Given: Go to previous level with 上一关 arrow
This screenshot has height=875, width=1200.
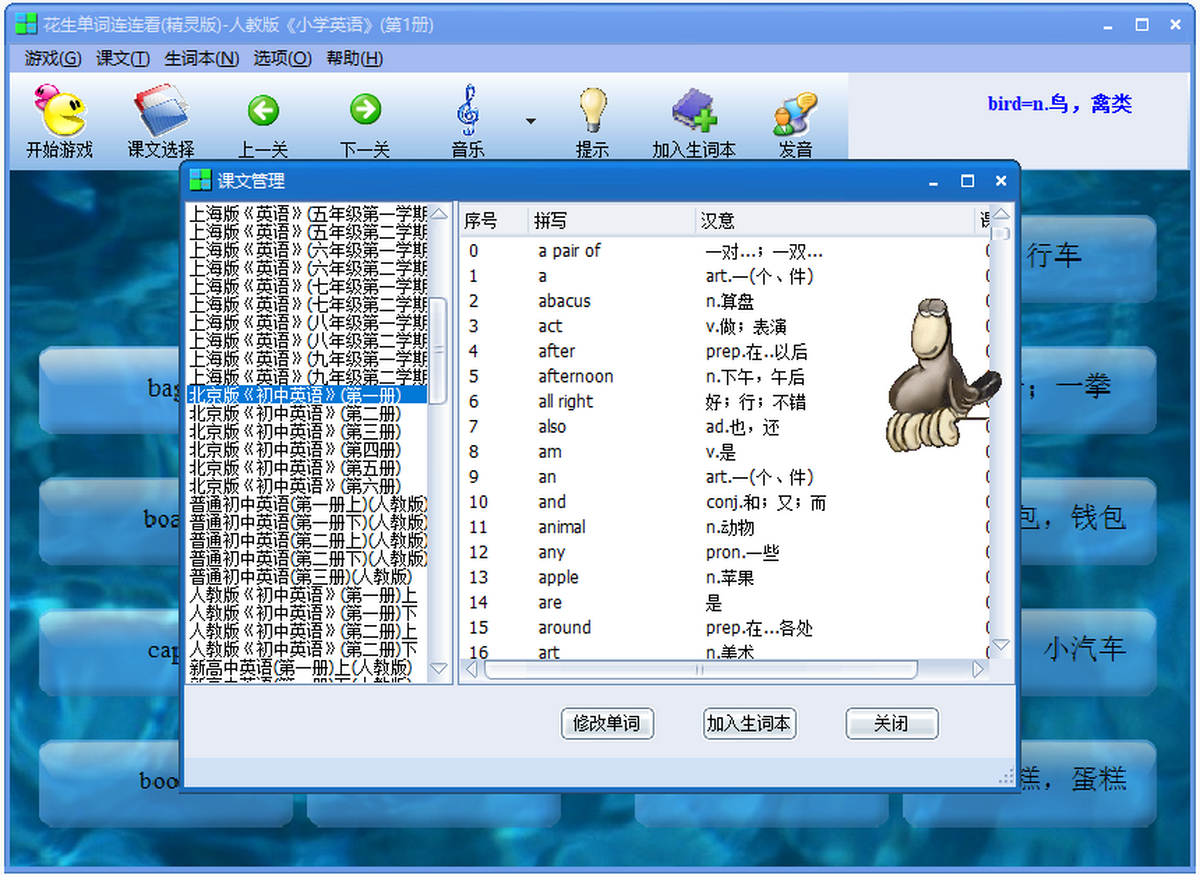Looking at the screenshot, I should click(263, 110).
